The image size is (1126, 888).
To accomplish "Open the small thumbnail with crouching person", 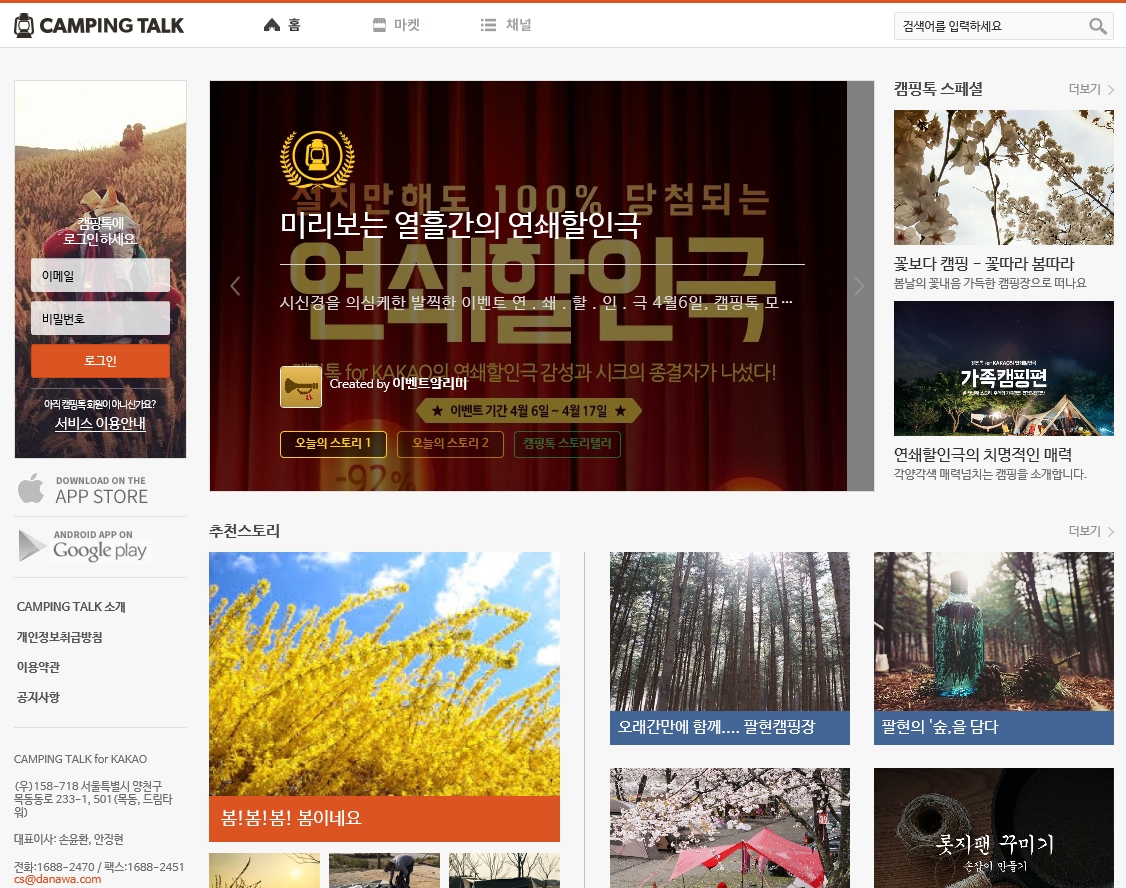I will pyautogui.click(x=384, y=870).
